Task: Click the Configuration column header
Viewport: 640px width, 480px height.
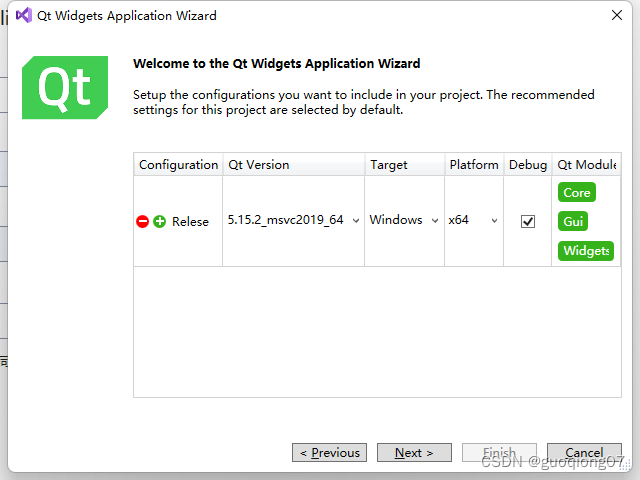Action: click(x=178, y=164)
